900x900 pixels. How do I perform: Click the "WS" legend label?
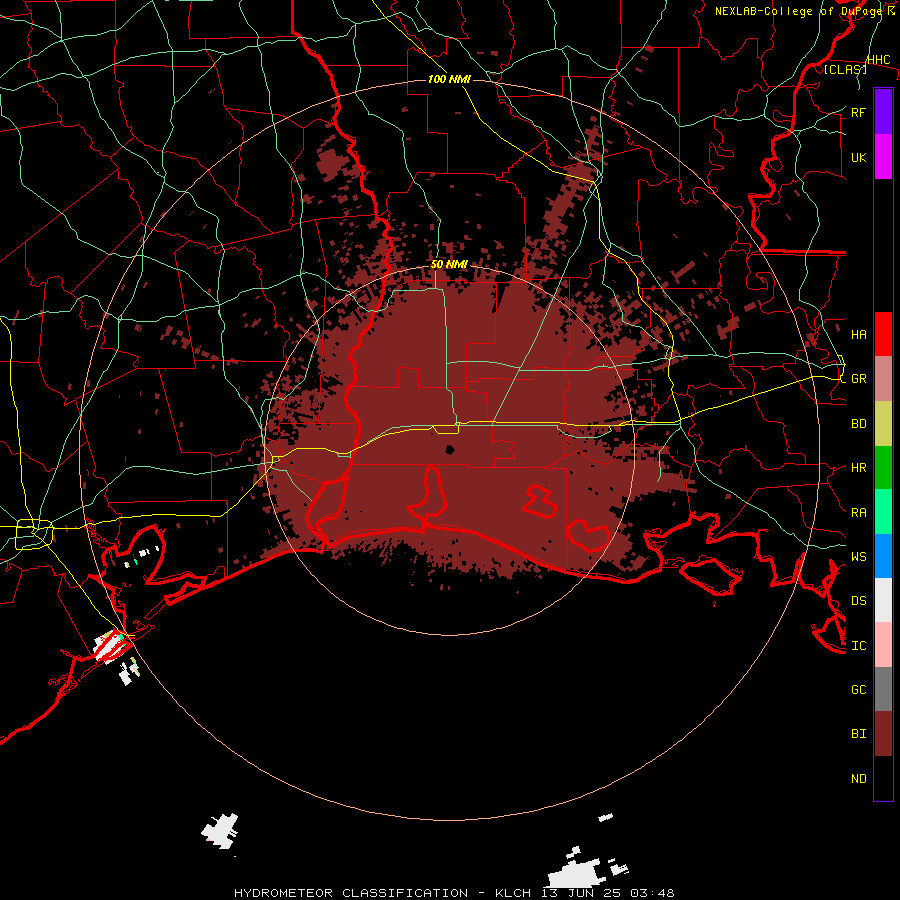[x=858, y=556]
